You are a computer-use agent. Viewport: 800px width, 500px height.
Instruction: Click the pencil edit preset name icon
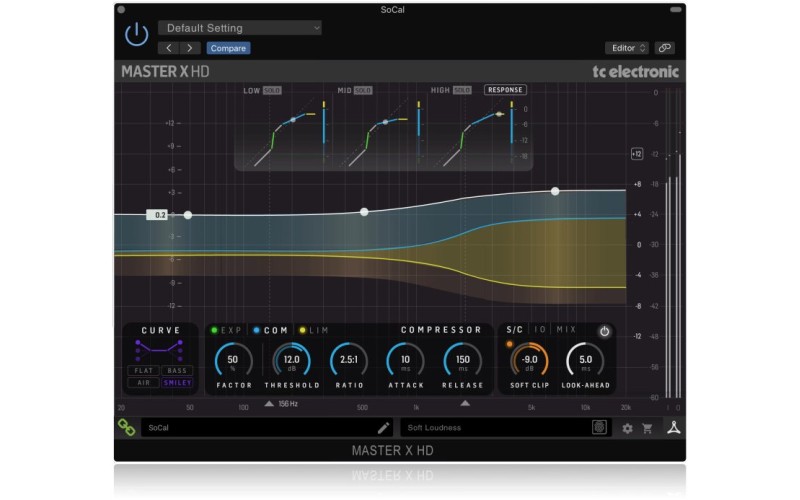coord(383,428)
